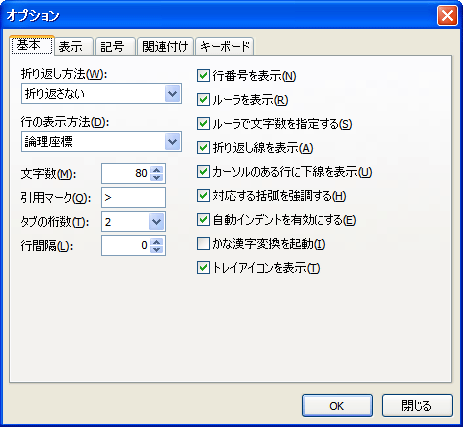Viewport: 463px width, 427px height.
Task: Switch to the キーボード tab
Action: click(225, 46)
